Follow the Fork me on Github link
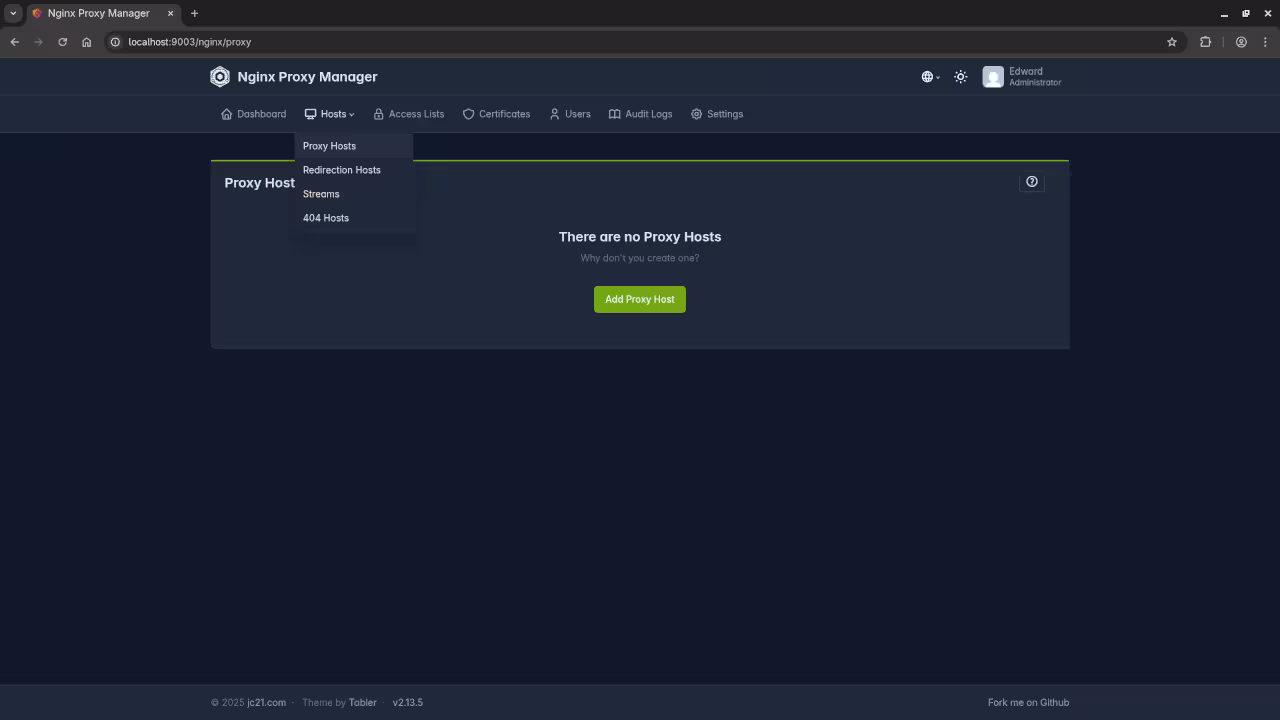Image resolution: width=1280 pixels, height=720 pixels. click(x=1028, y=702)
